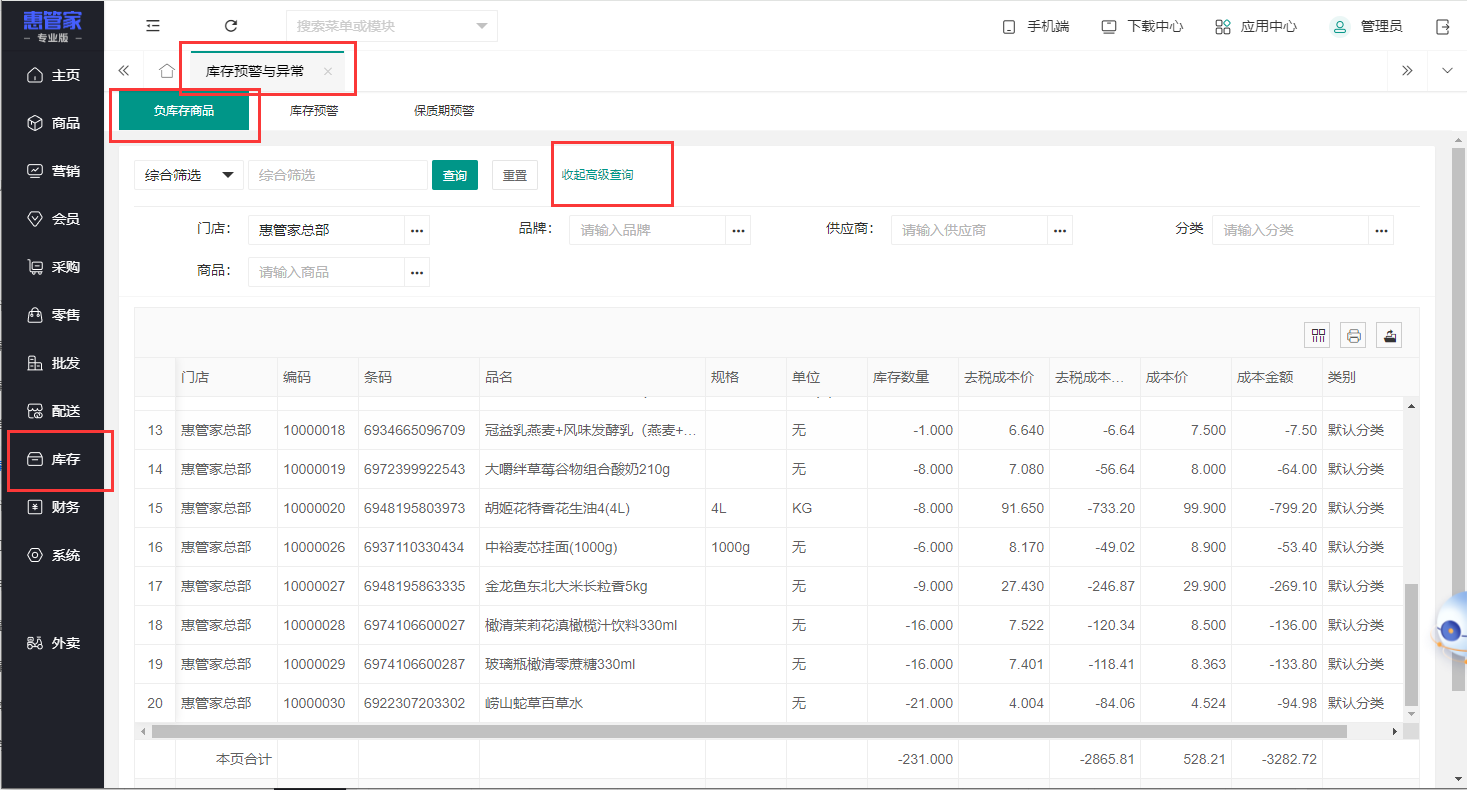The height and width of the screenshot is (790, 1467).
Task: Switch to 保质期预警 tab
Action: coord(444,110)
